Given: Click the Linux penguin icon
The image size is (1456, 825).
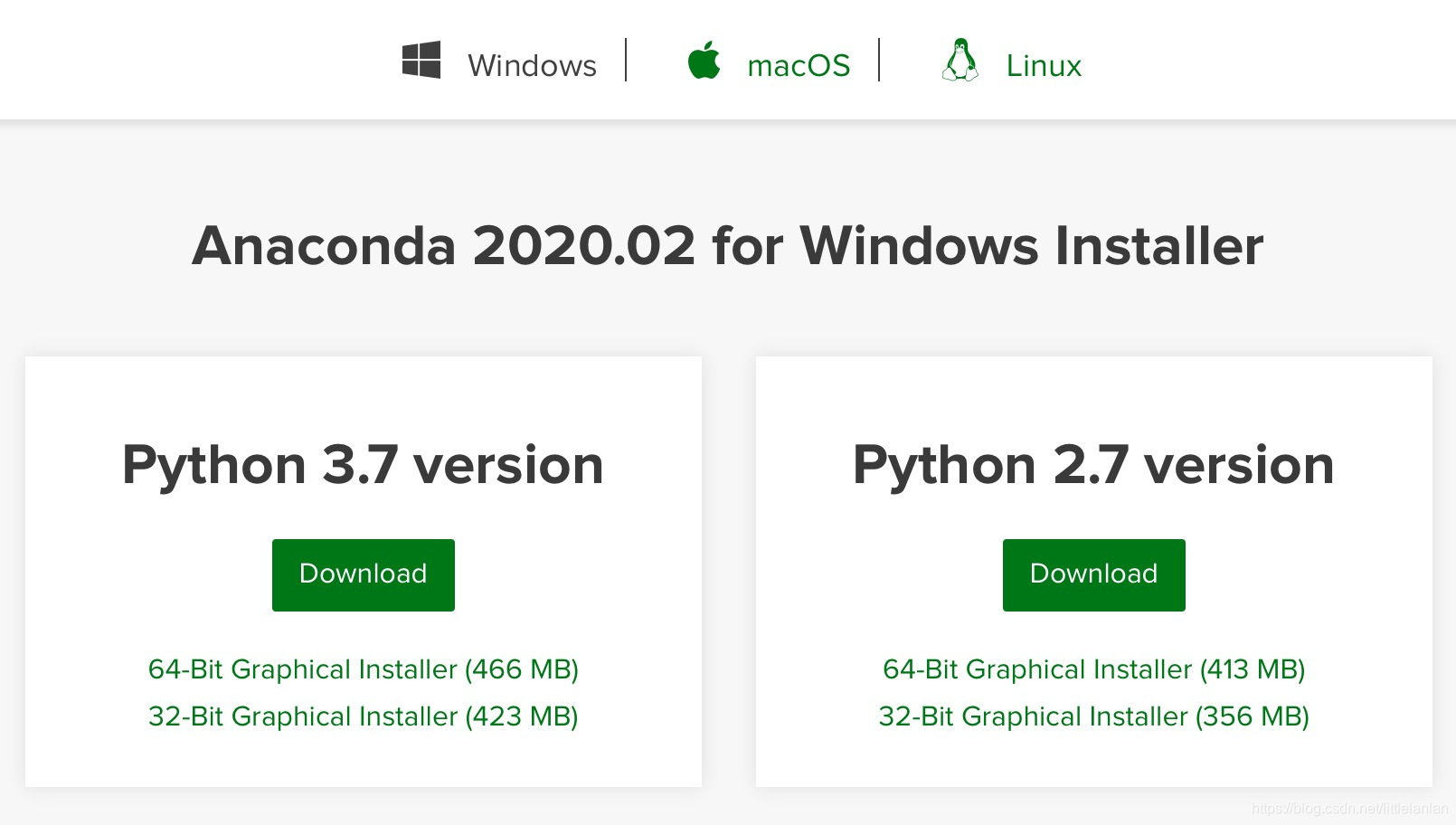Looking at the screenshot, I should click(960, 60).
